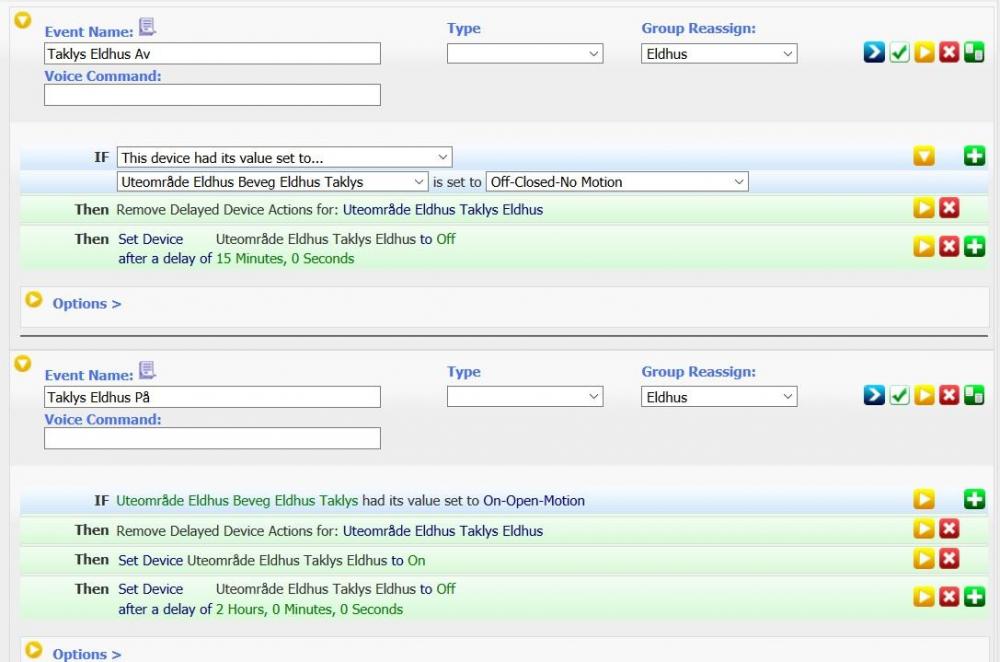Open Group Reassign dropdown for Taklys Eldhus Av
This screenshot has height=662, width=1000.
(x=719, y=54)
